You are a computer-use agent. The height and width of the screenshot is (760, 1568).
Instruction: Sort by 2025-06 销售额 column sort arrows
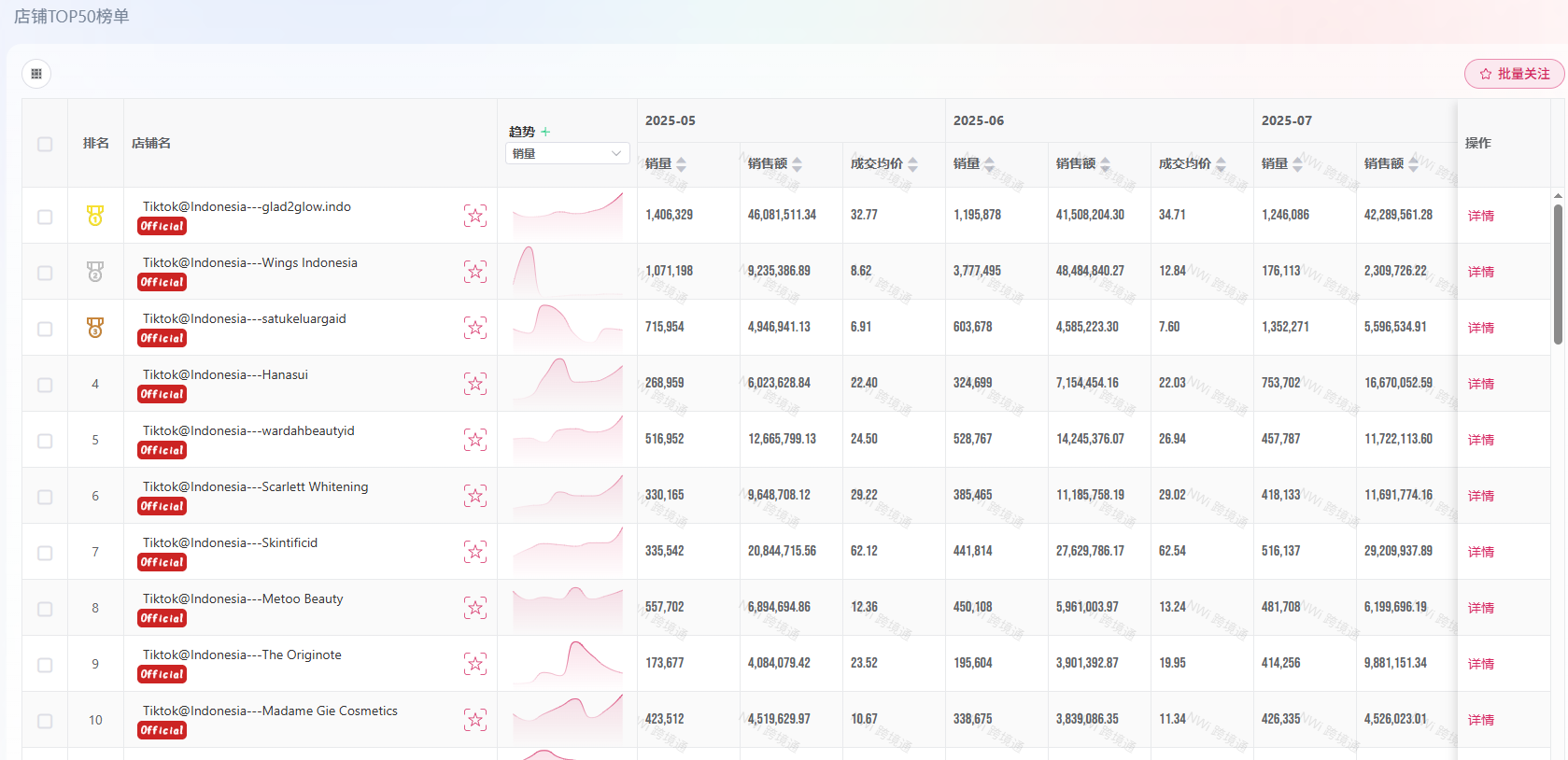1105,164
